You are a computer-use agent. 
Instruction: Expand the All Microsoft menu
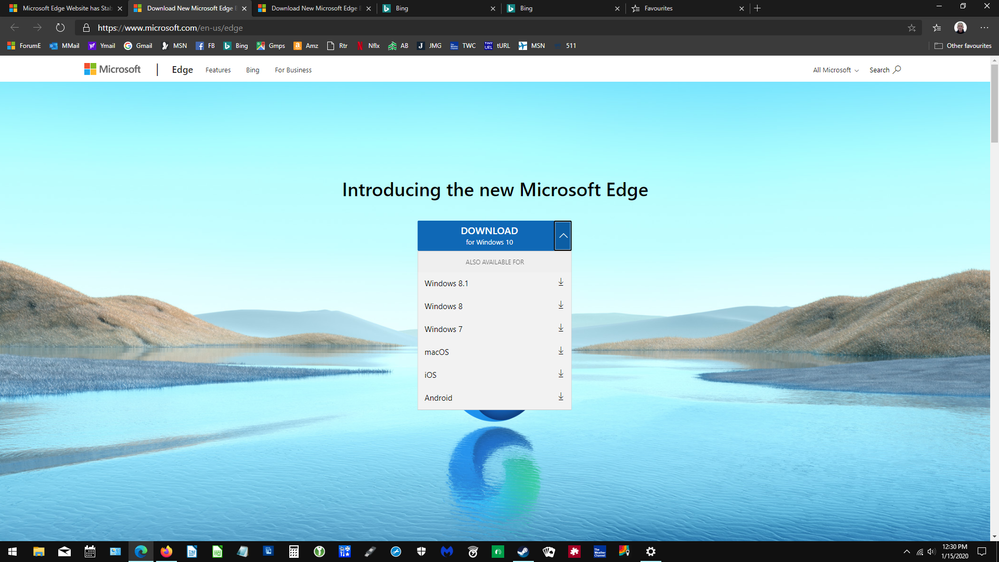point(835,70)
